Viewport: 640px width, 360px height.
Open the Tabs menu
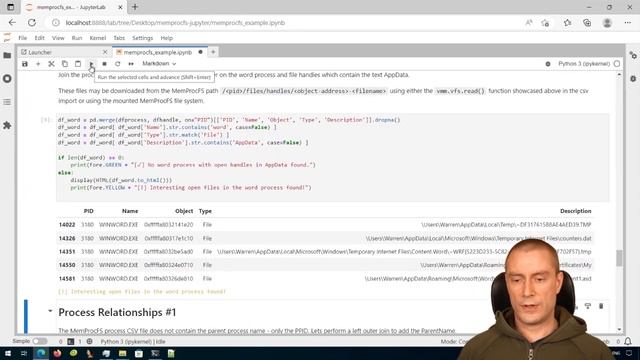[x=119, y=38]
